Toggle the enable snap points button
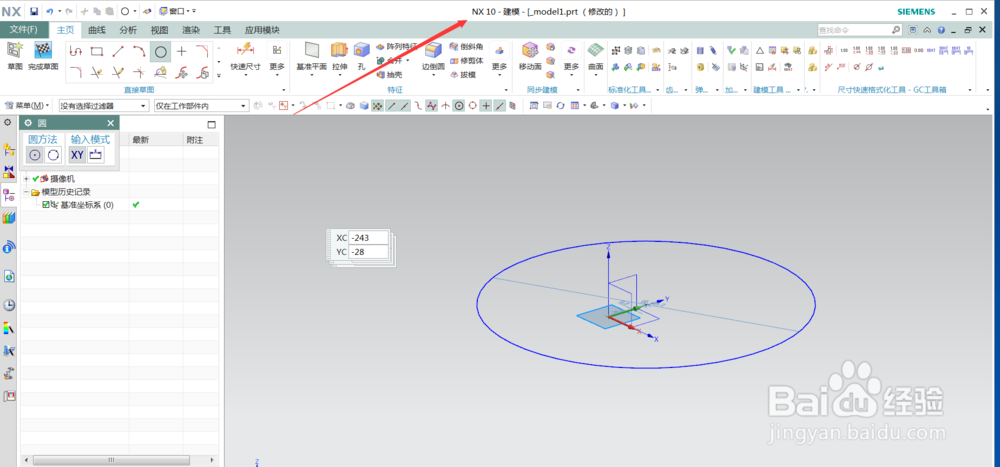The width and height of the screenshot is (1000, 467). coord(378,106)
